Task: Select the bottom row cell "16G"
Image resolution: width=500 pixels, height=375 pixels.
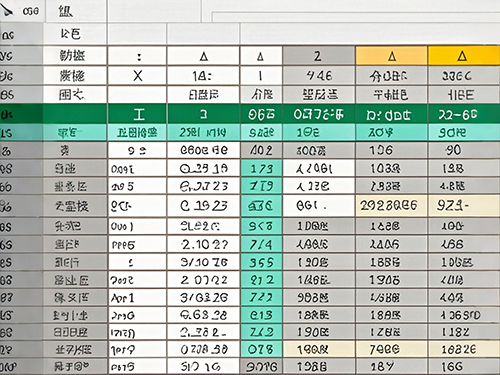Action: [x=464, y=366]
